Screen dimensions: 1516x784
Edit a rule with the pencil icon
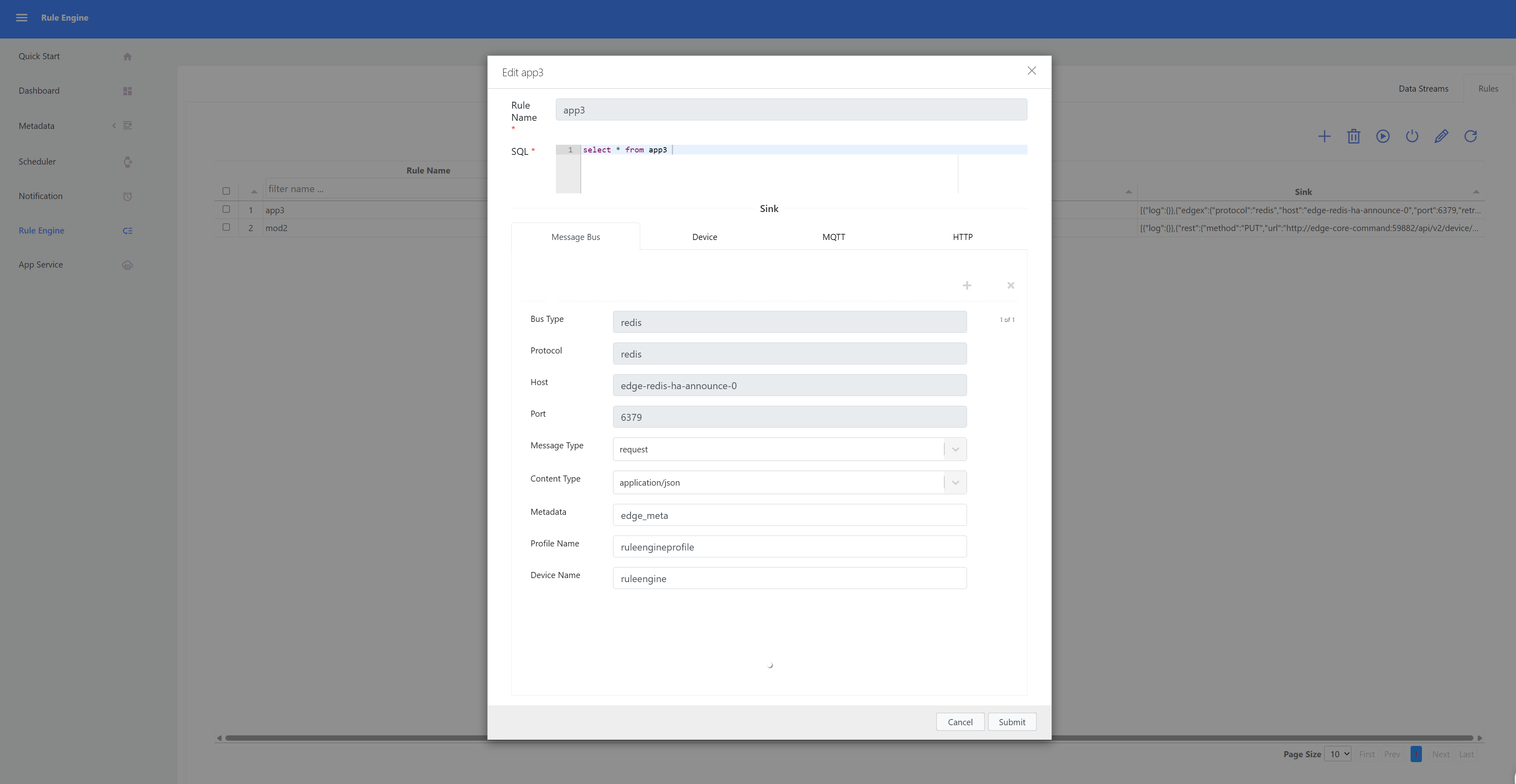(1441, 136)
